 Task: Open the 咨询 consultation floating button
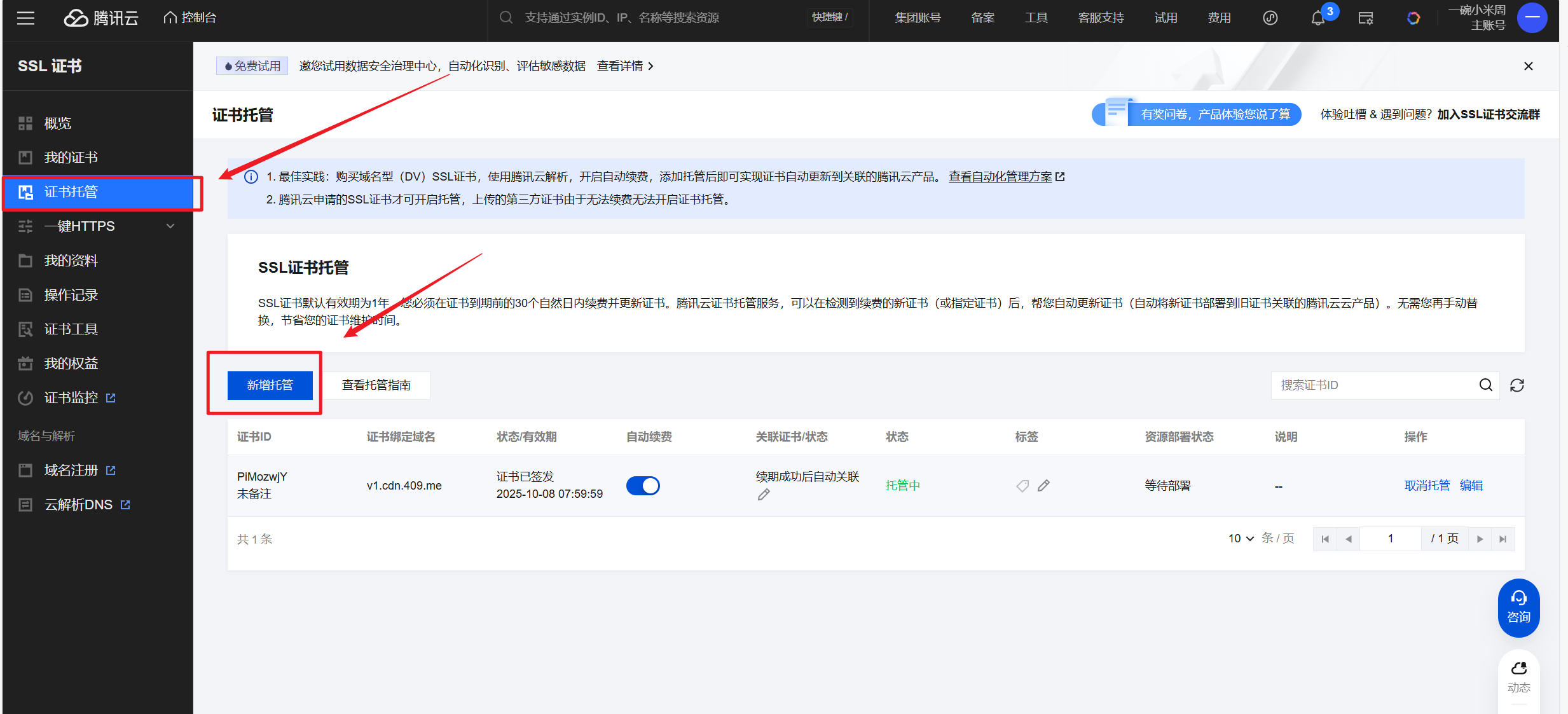point(1518,607)
